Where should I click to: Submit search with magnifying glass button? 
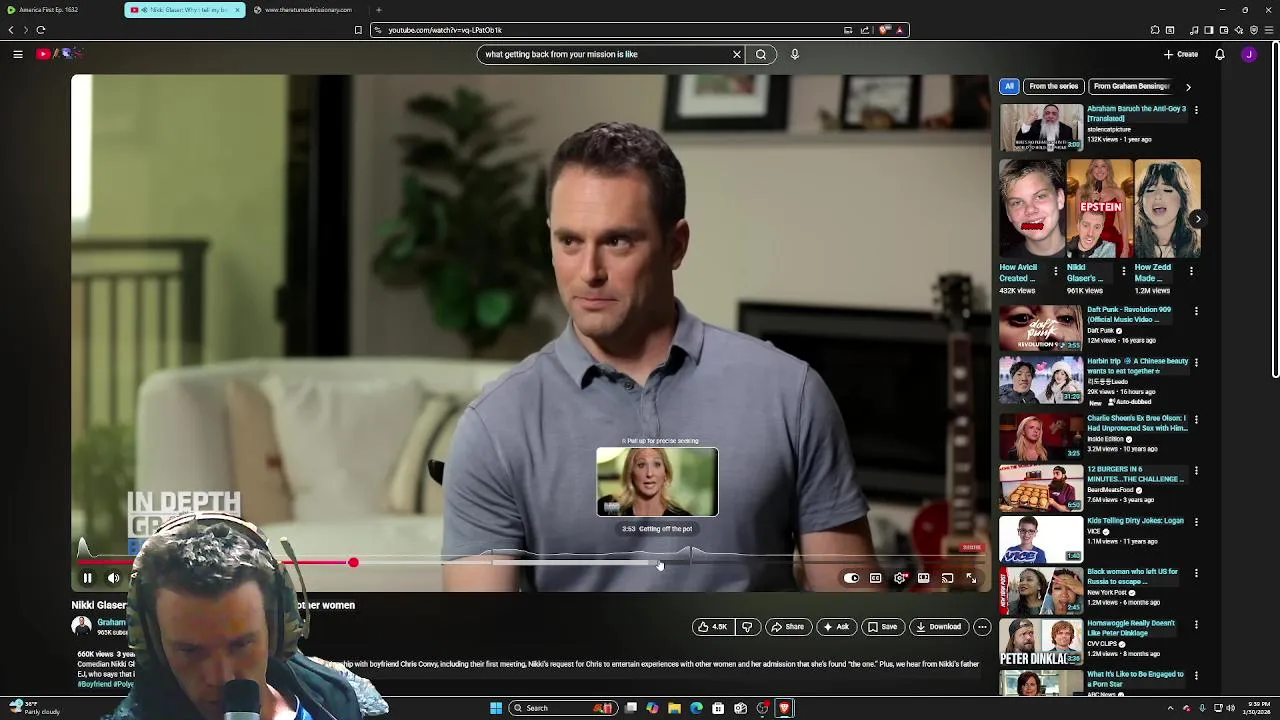[761, 54]
